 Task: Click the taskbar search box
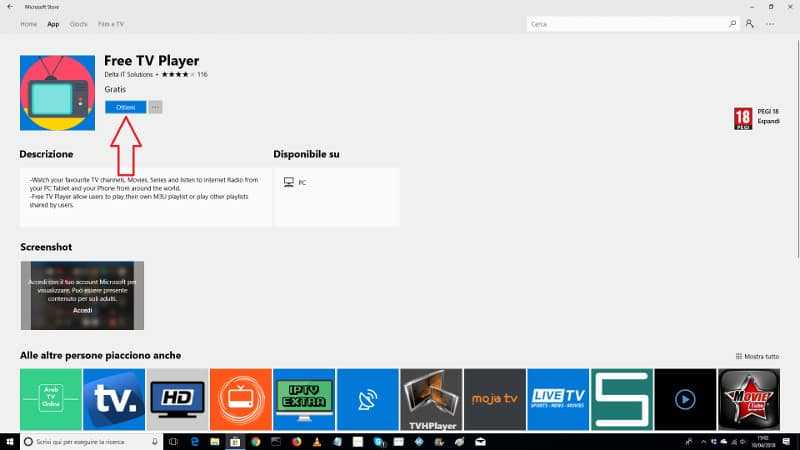(91, 442)
